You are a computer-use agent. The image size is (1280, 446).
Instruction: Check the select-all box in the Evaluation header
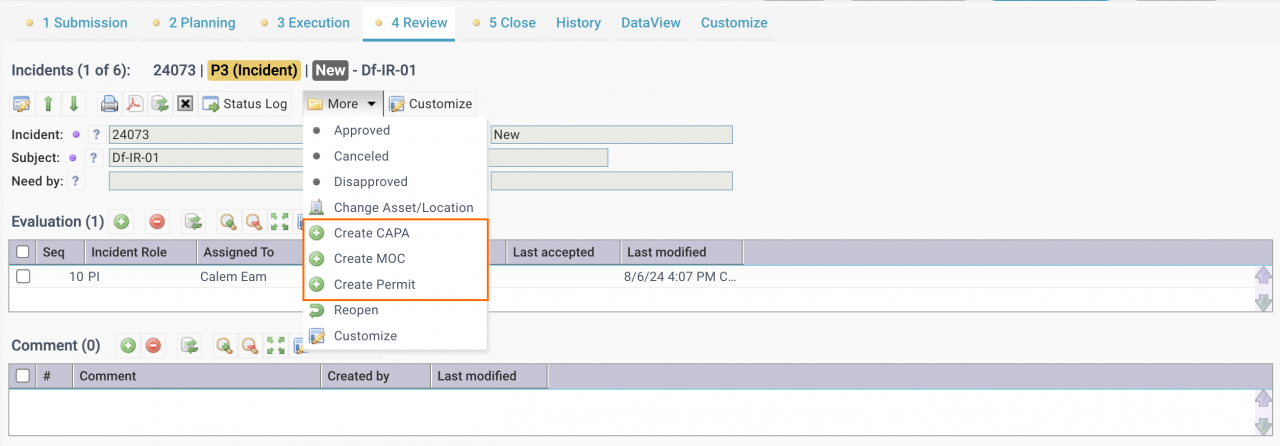[x=23, y=252]
